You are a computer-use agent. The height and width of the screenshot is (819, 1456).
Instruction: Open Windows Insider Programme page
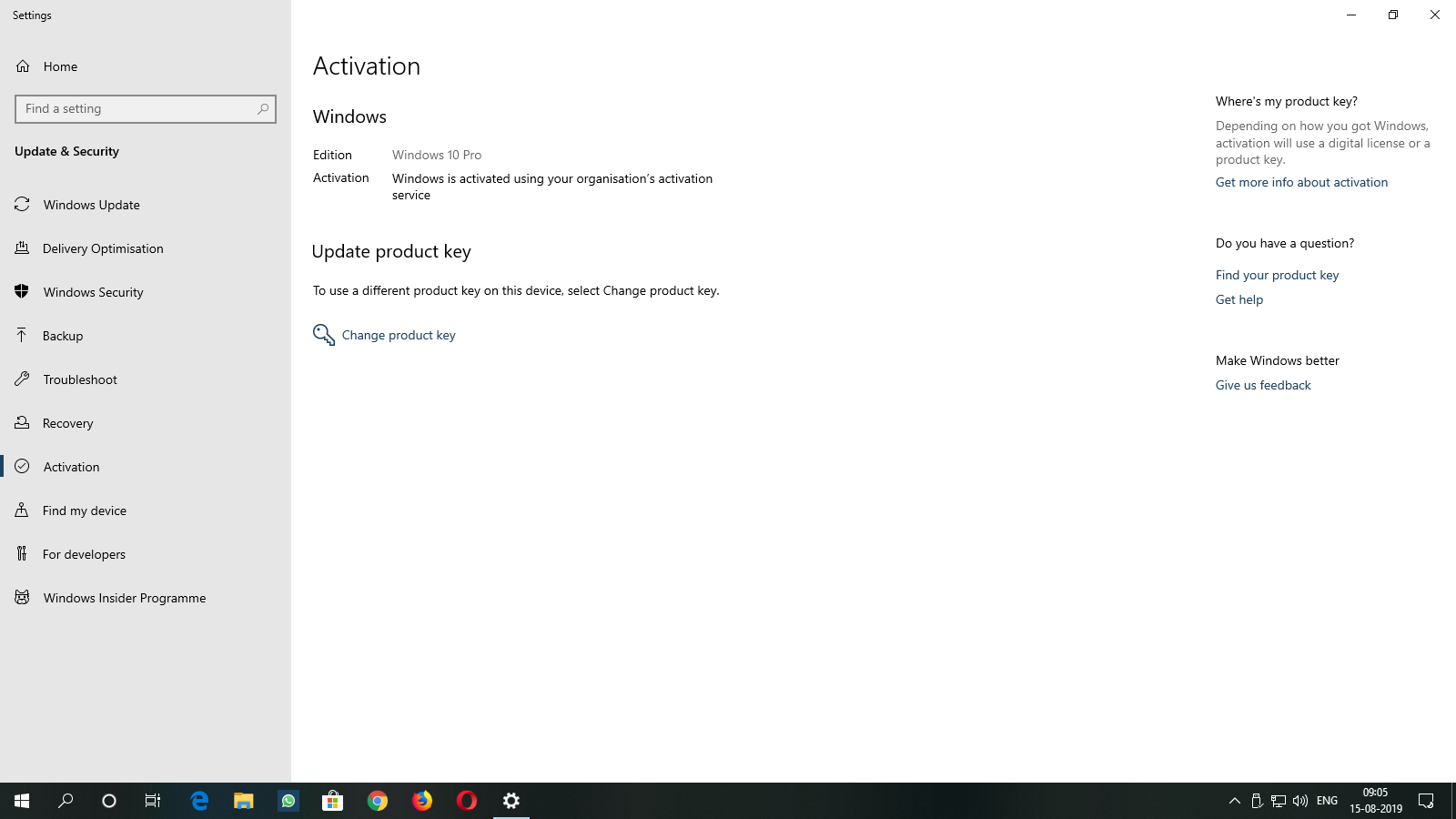[146, 598]
